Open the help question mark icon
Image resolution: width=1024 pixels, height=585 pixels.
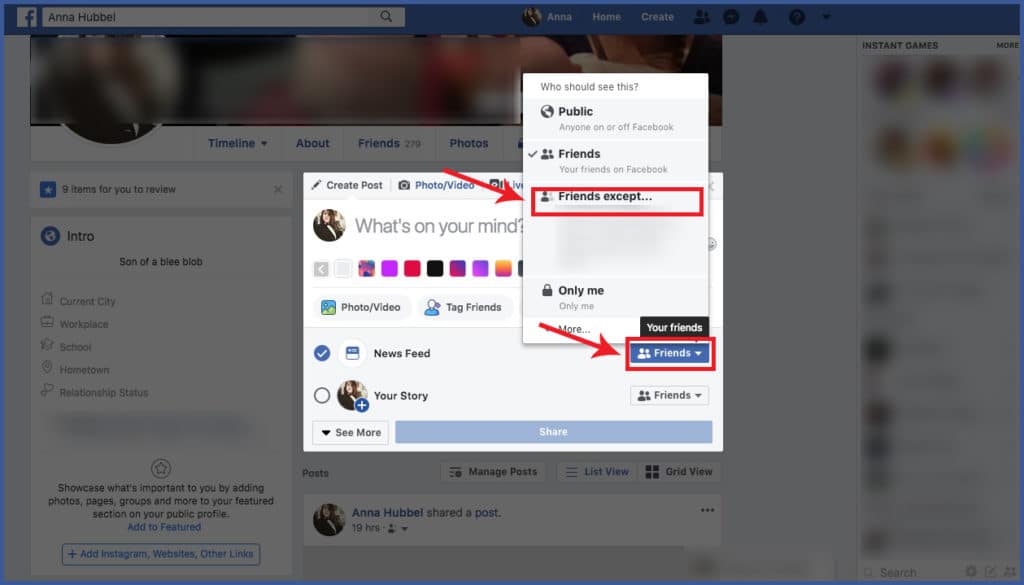point(796,17)
